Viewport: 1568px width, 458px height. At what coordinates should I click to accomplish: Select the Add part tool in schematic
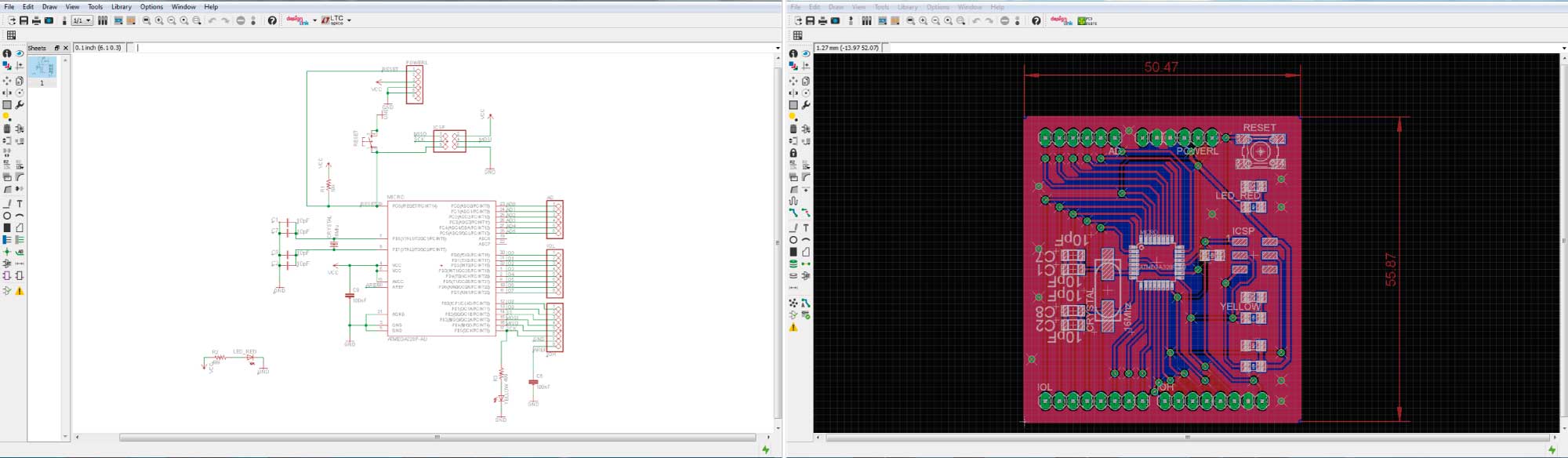(x=20, y=129)
